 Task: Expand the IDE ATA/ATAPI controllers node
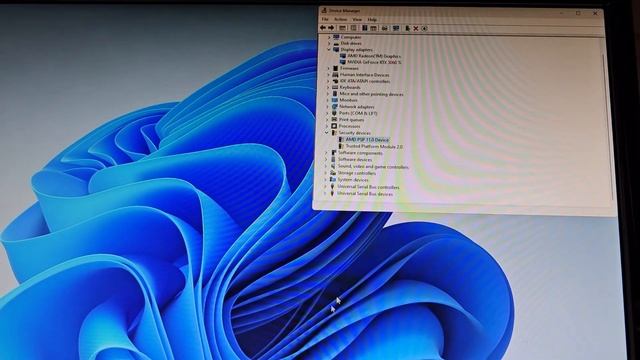click(328, 81)
